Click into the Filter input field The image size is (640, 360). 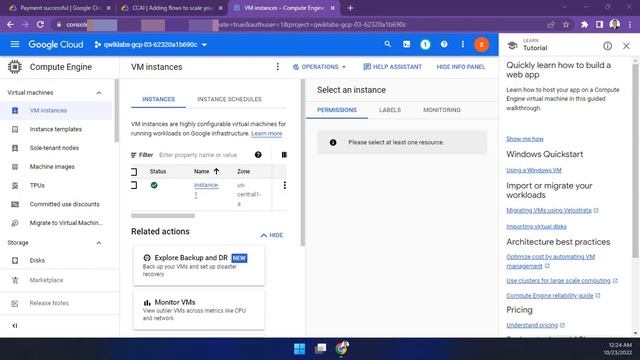(x=198, y=155)
